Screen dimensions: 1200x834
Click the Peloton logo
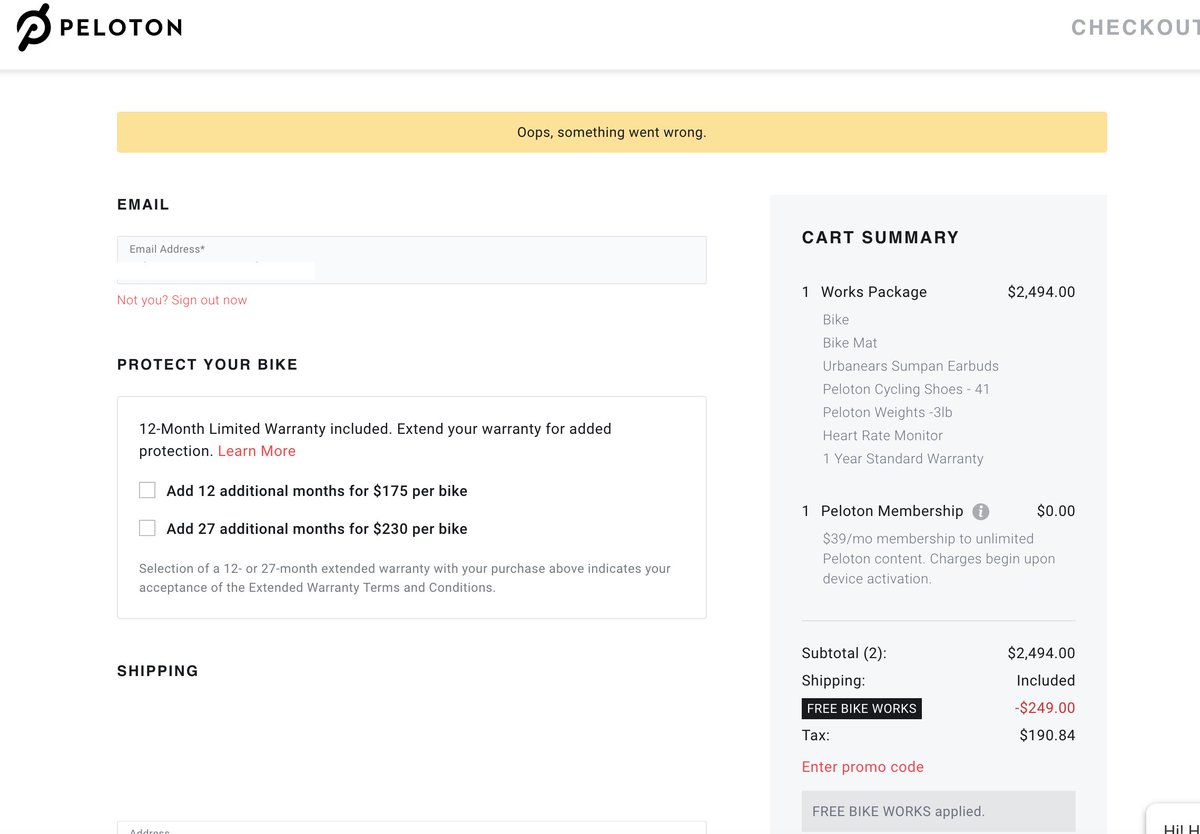[99, 27]
